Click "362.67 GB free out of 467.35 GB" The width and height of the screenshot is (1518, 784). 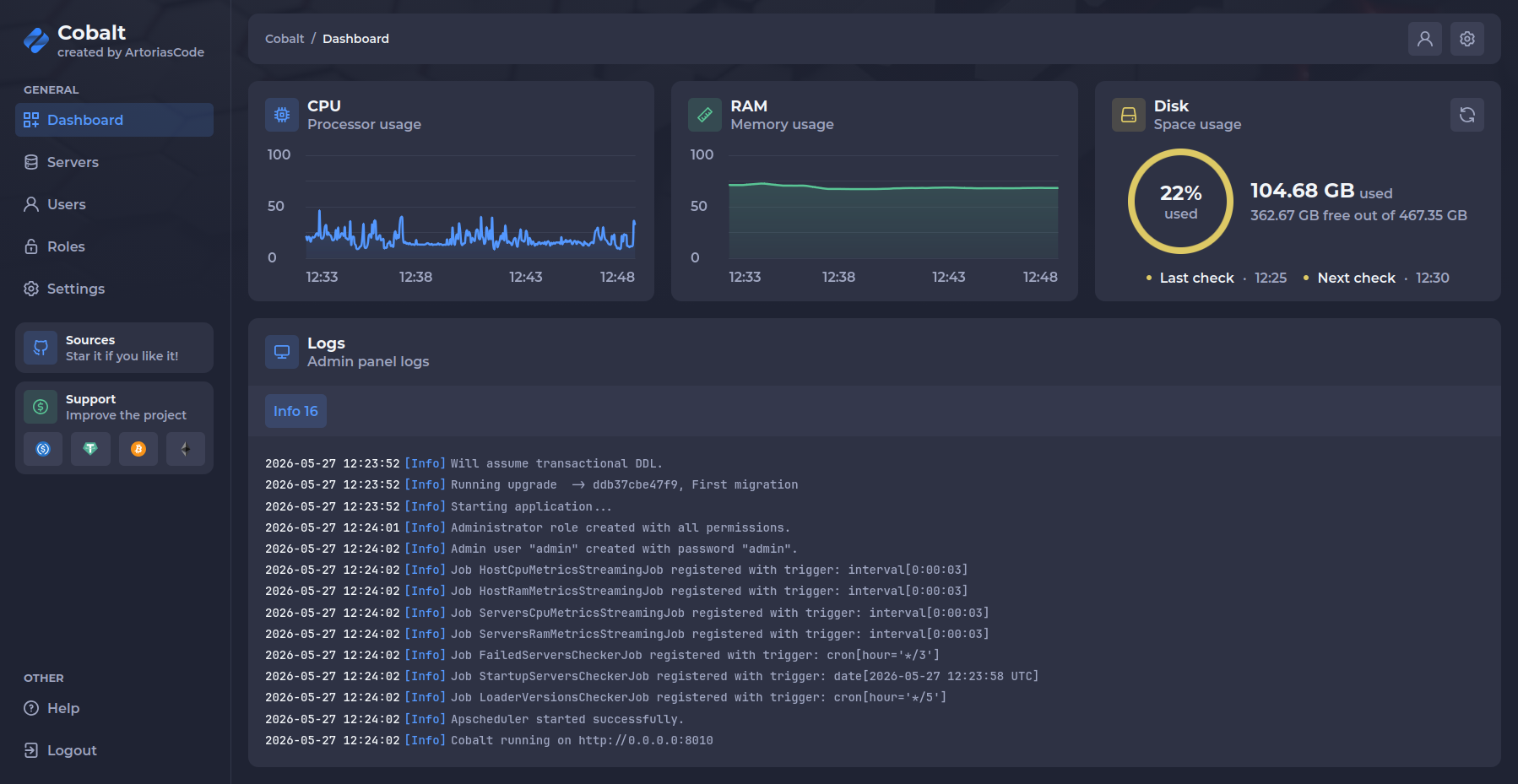(1358, 215)
